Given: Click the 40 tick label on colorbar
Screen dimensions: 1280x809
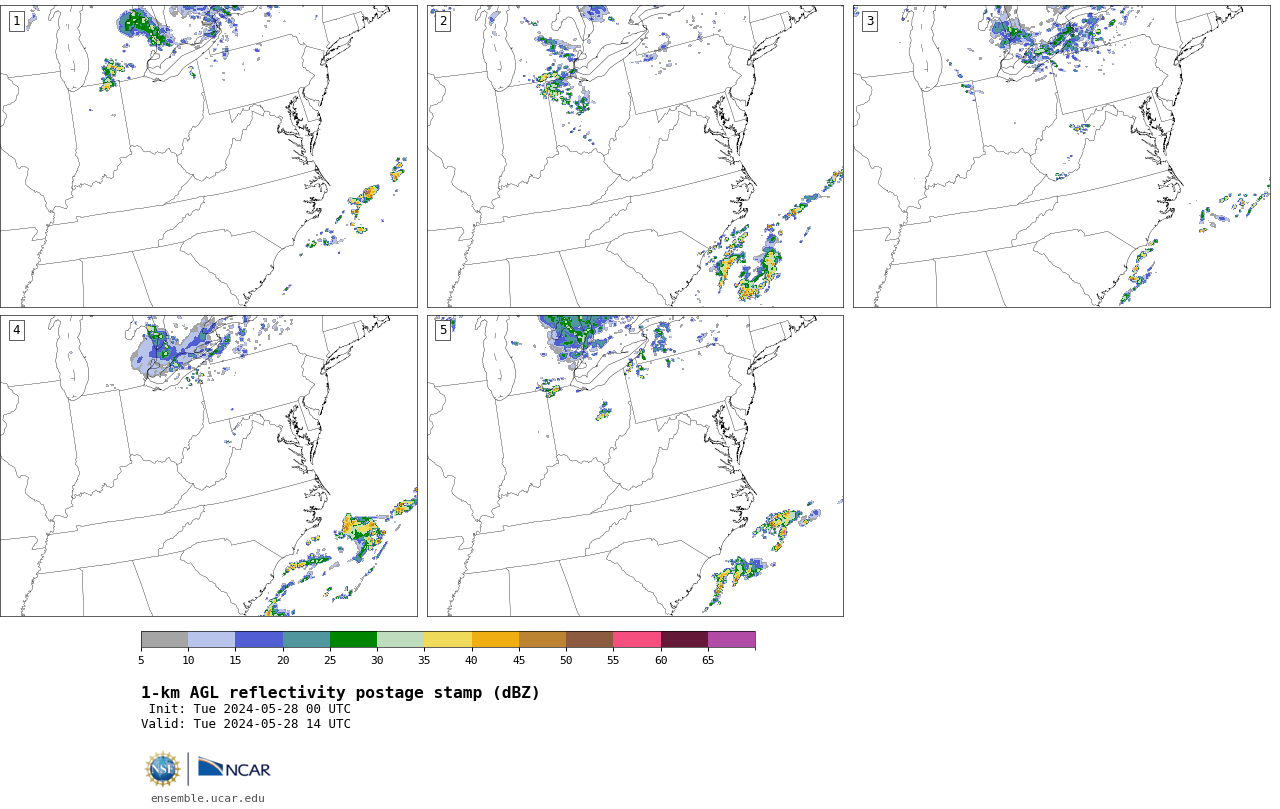Looking at the screenshot, I should pyautogui.click(x=472, y=660).
